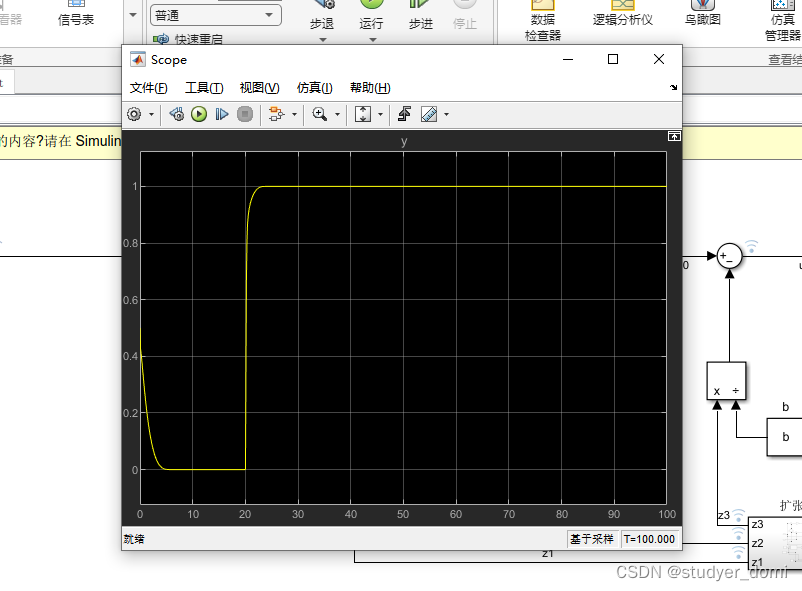Expand the 运行 button dropdown arrow
This screenshot has height=591, width=802.
pos(372,39)
